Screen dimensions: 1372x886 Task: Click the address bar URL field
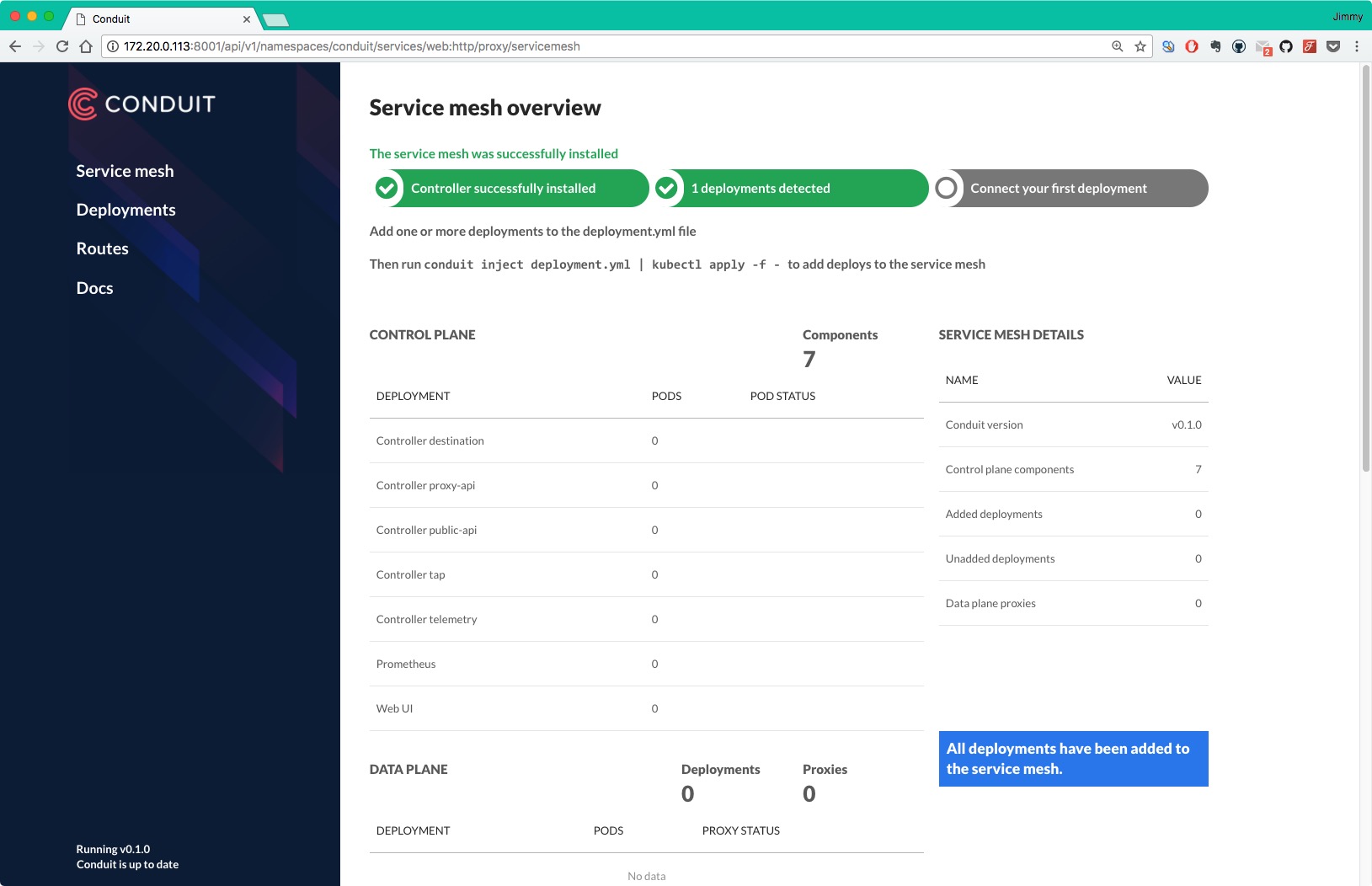pyautogui.click(x=590, y=46)
